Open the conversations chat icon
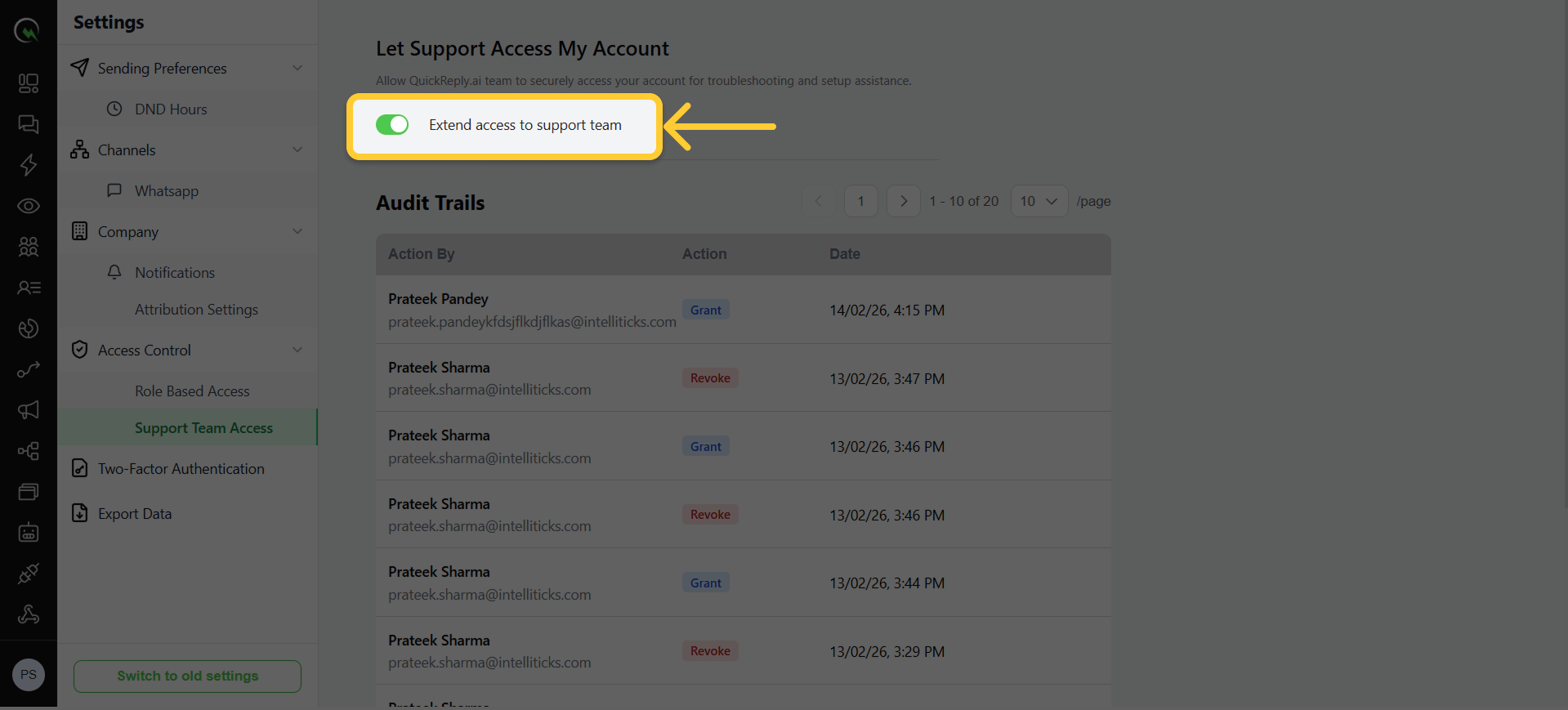The height and width of the screenshot is (710, 1568). [x=29, y=124]
